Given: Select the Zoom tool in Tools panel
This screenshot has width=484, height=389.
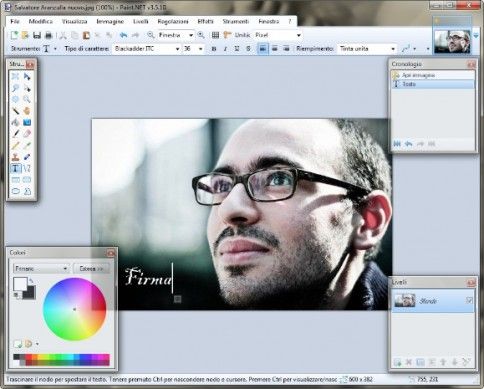Looking at the screenshot, I should [27, 99].
